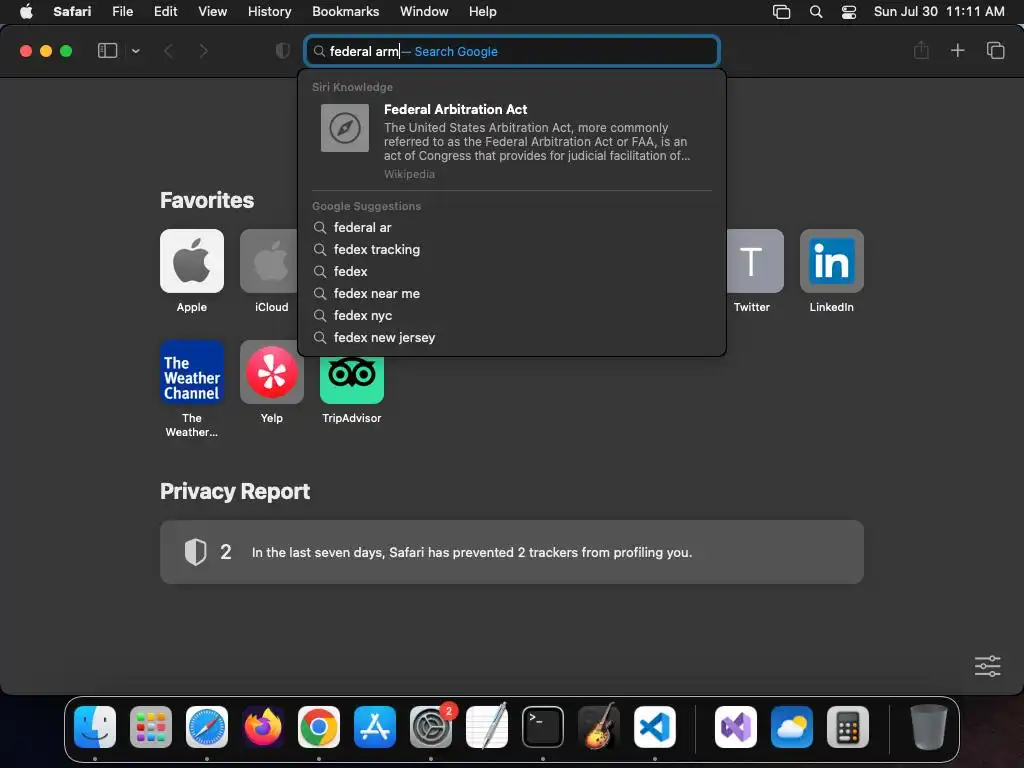Select the 'fedex tracking' suggestion
The image size is (1024, 768).
tap(512, 249)
